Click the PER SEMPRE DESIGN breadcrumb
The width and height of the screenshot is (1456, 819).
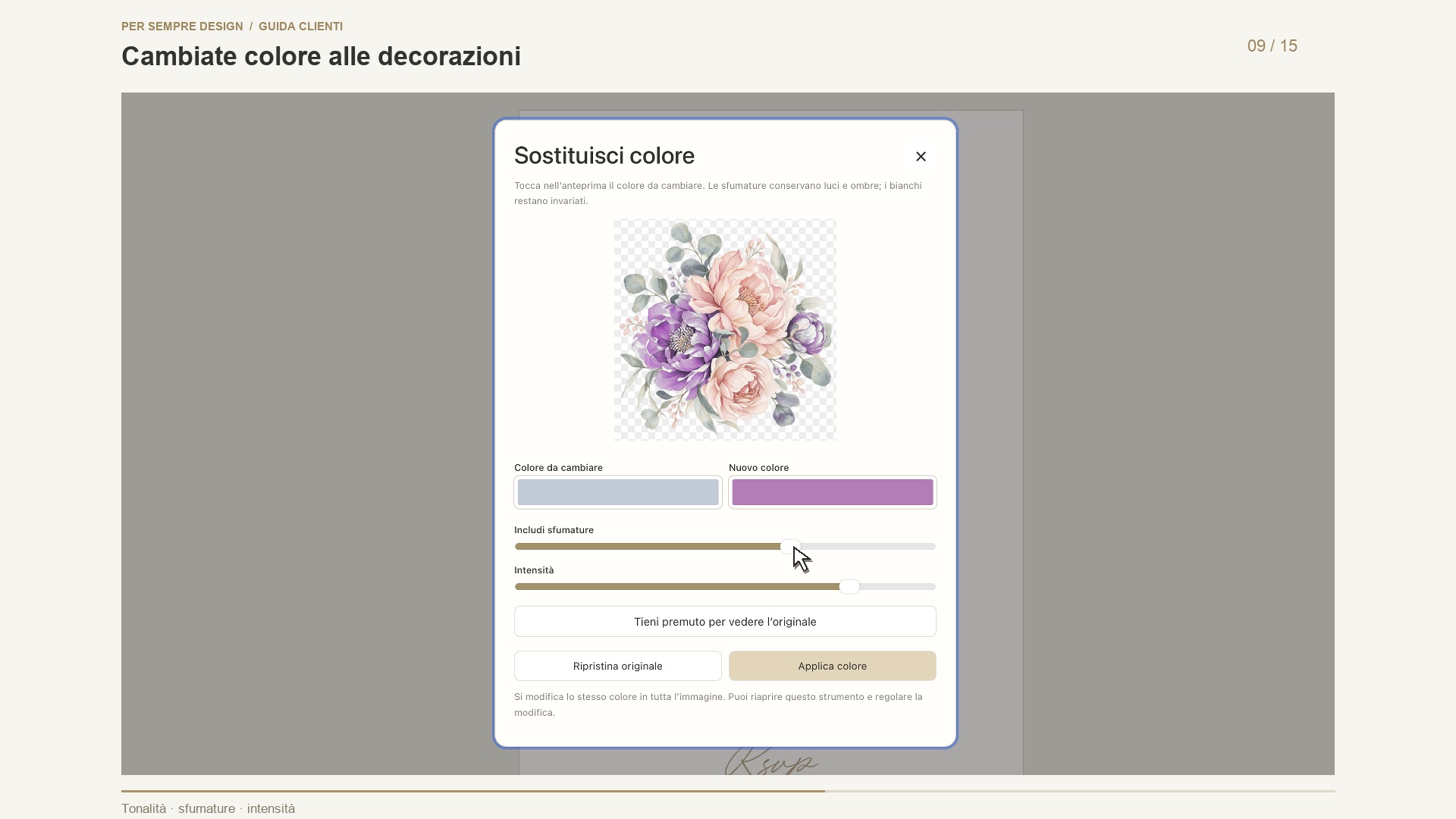182,27
